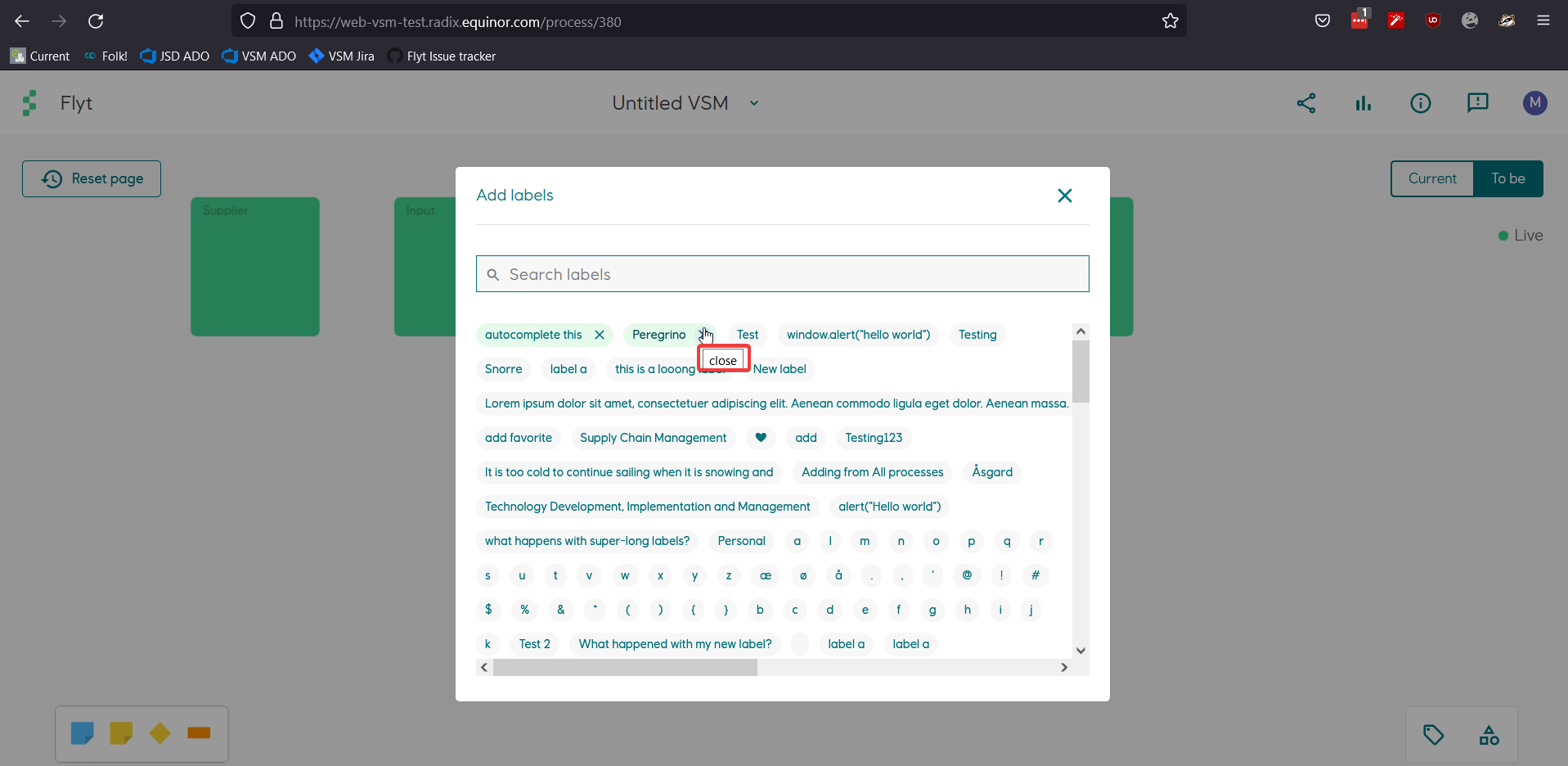Open the statistics bar chart icon
The height and width of the screenshot is (766, 1568).
click(x=1363, y=103)
